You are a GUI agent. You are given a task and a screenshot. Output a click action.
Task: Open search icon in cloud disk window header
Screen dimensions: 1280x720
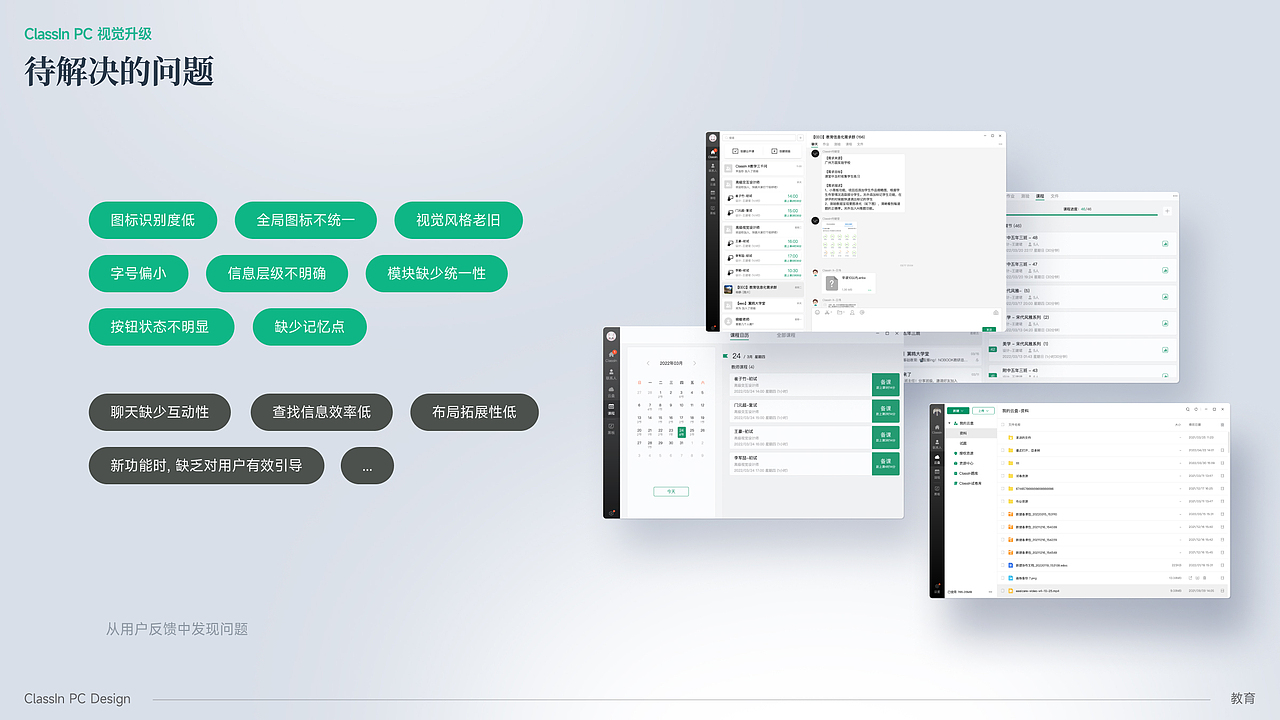pos(1187,409)
